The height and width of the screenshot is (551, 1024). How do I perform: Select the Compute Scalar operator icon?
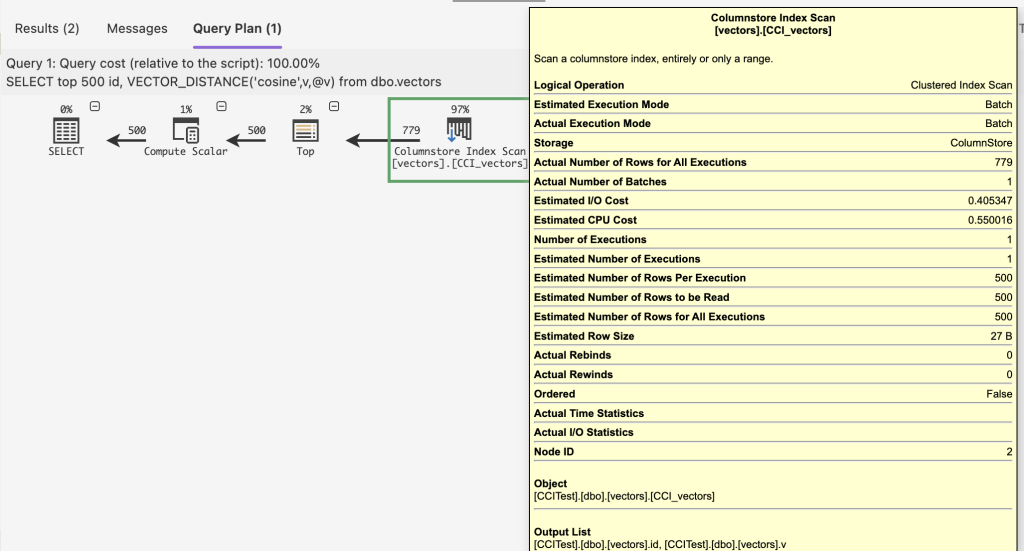point(186,130)
